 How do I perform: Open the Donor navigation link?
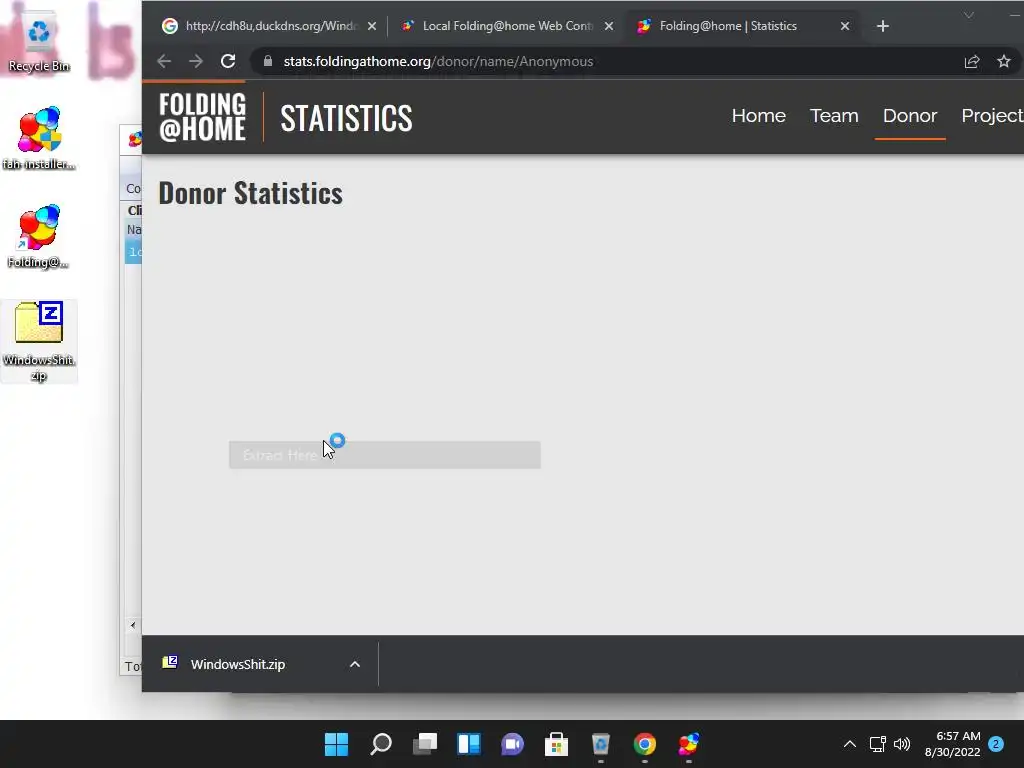(910, 116)
